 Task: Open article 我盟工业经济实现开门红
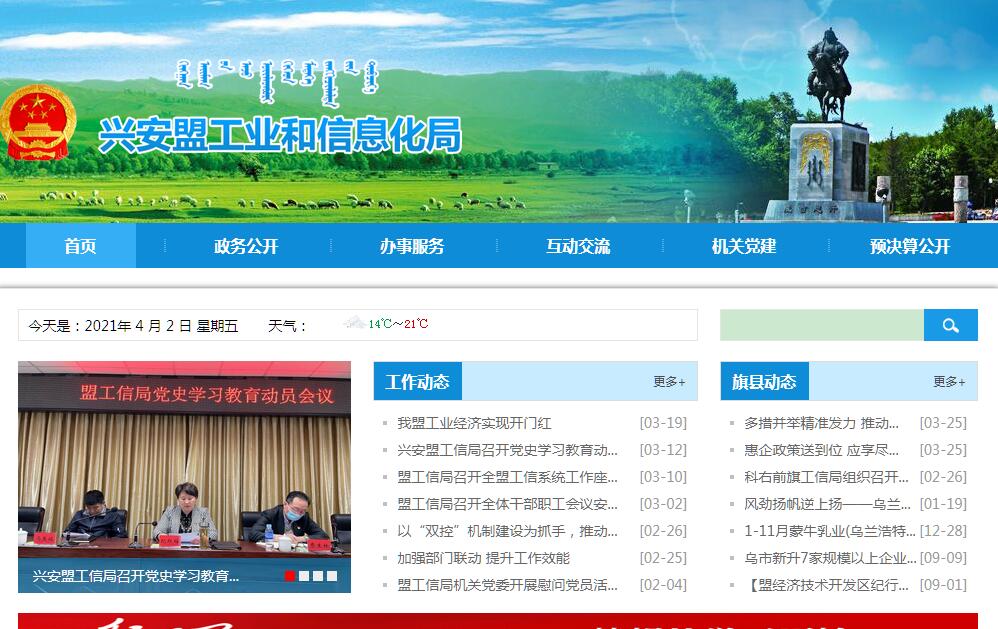474,423
